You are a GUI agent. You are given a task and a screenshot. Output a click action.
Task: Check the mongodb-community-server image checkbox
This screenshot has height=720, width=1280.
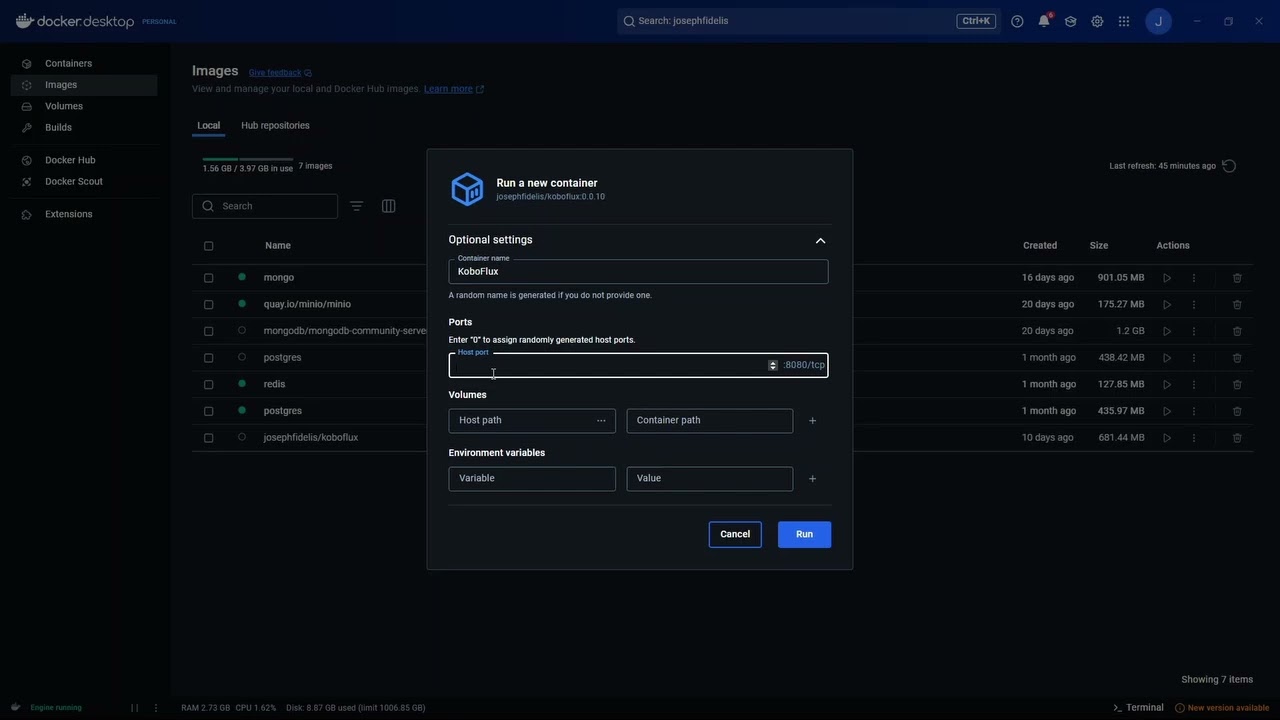[208, 331]
